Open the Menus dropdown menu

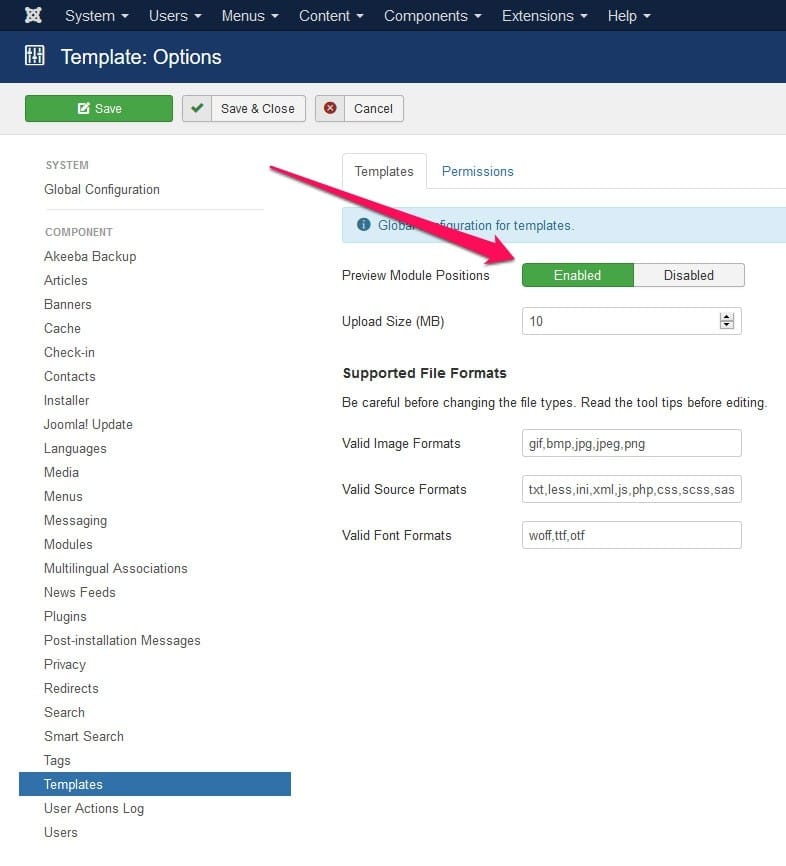click(250, 15)
